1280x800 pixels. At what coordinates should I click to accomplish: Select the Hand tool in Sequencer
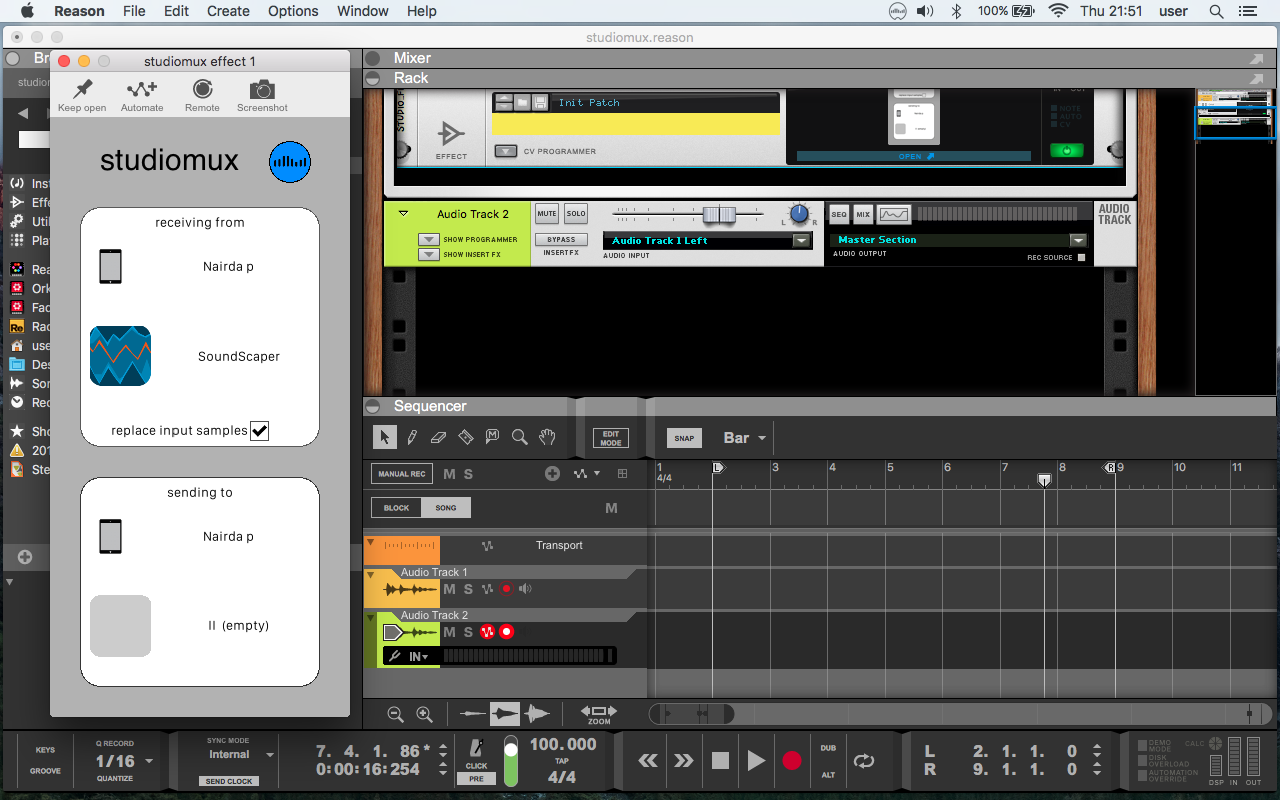coord(546,437)
